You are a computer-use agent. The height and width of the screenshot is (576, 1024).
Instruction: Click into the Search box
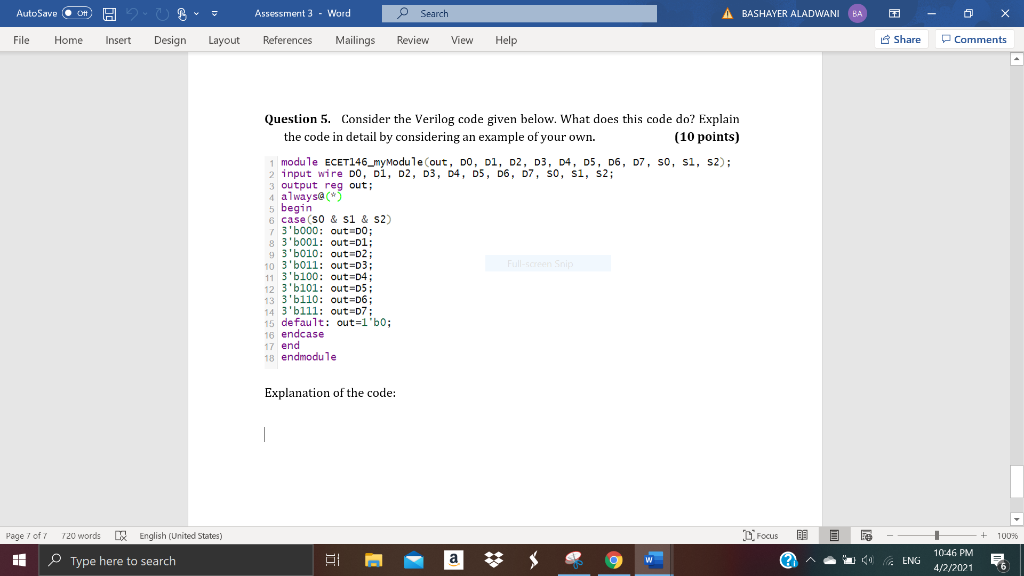[x=519, y=13]
